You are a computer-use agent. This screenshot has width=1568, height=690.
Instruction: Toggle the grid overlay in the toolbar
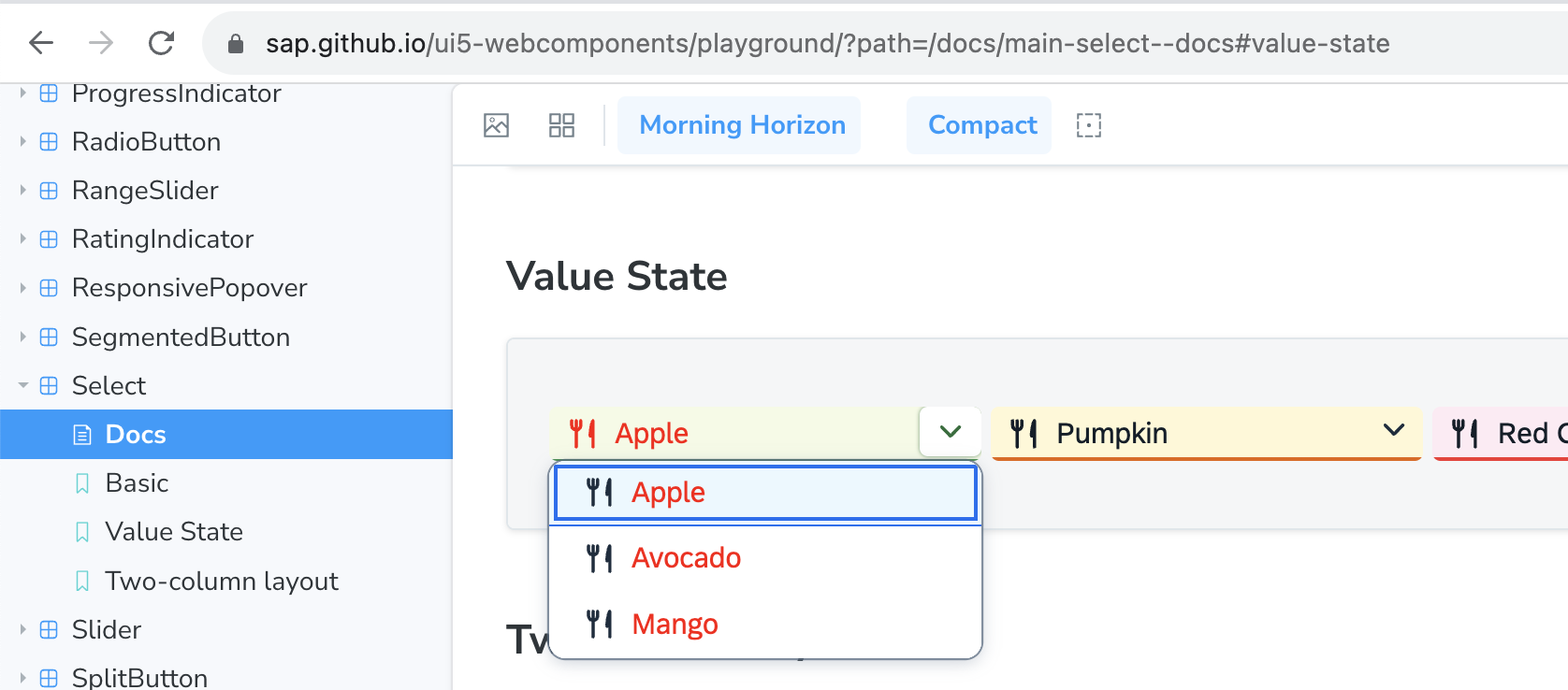(561, 124)
